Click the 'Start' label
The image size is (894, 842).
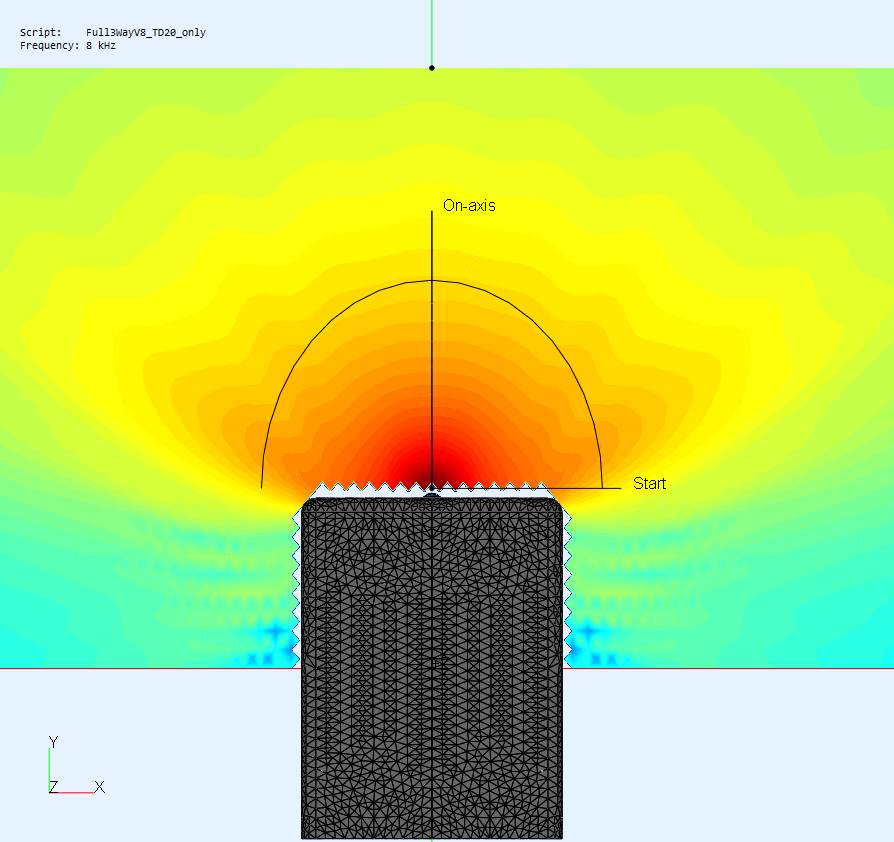(x=649, y=483)
